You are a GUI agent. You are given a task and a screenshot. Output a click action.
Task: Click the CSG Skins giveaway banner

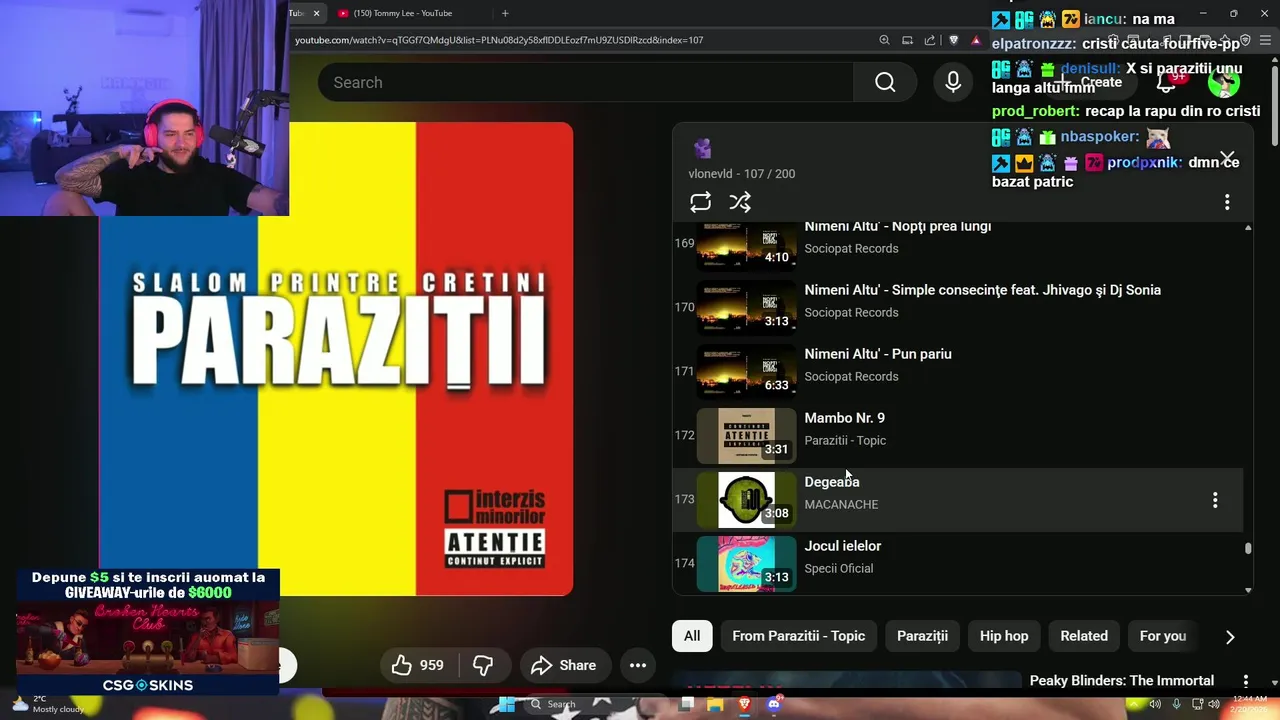(147, 632)
